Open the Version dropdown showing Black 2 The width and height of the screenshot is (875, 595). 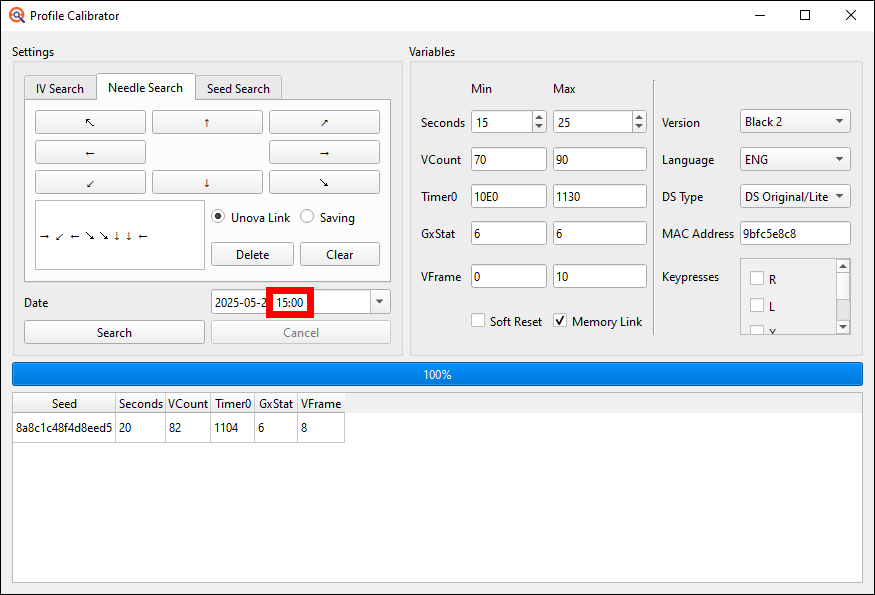click(x=794, y=122)
